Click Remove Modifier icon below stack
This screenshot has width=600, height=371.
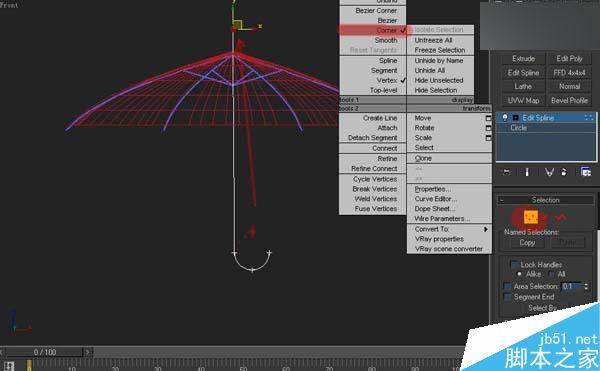click(x=564, y=172)
